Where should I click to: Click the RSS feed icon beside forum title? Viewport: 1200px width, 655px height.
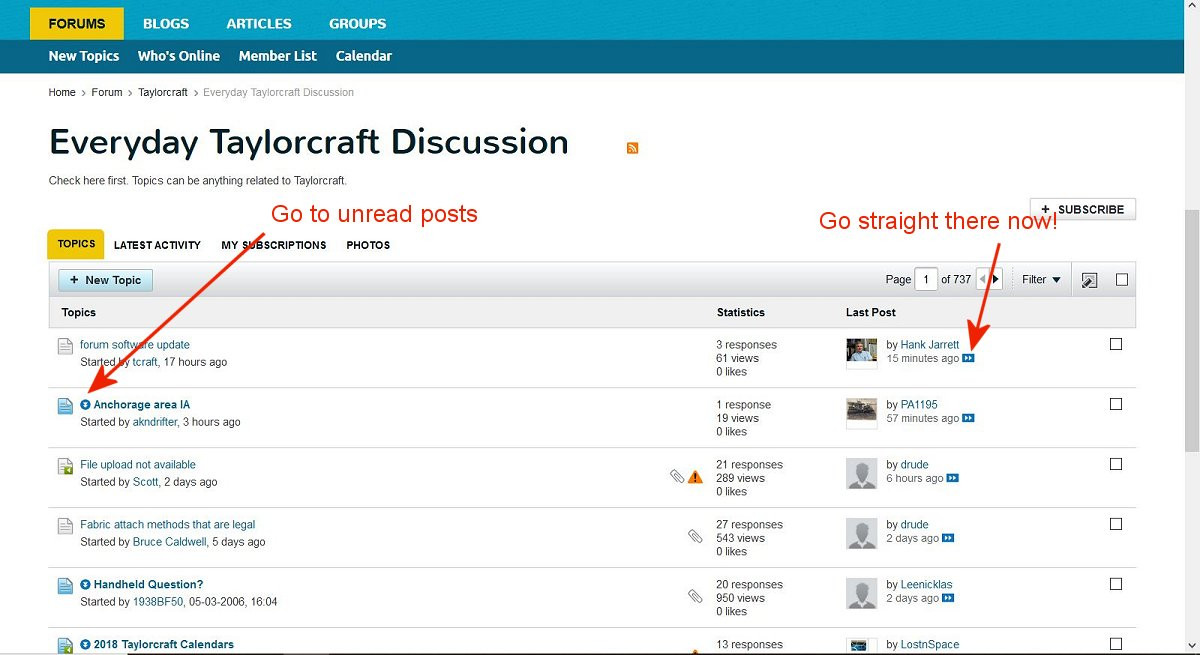pos(632,148)
